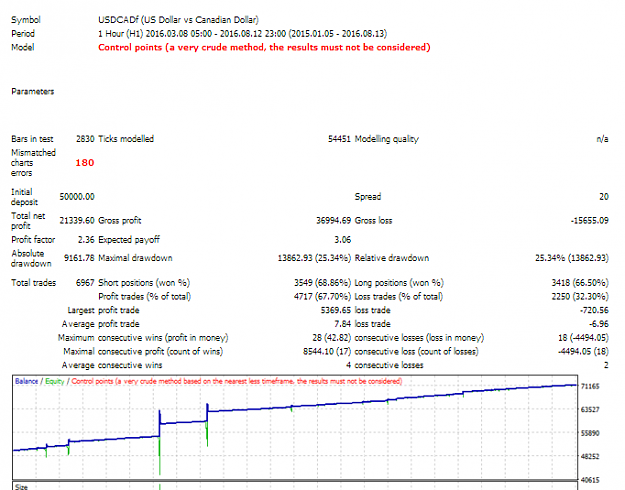Screen dimensions: 625x490
Task: Click the chart axis label 48252
Action: point(590,457)
